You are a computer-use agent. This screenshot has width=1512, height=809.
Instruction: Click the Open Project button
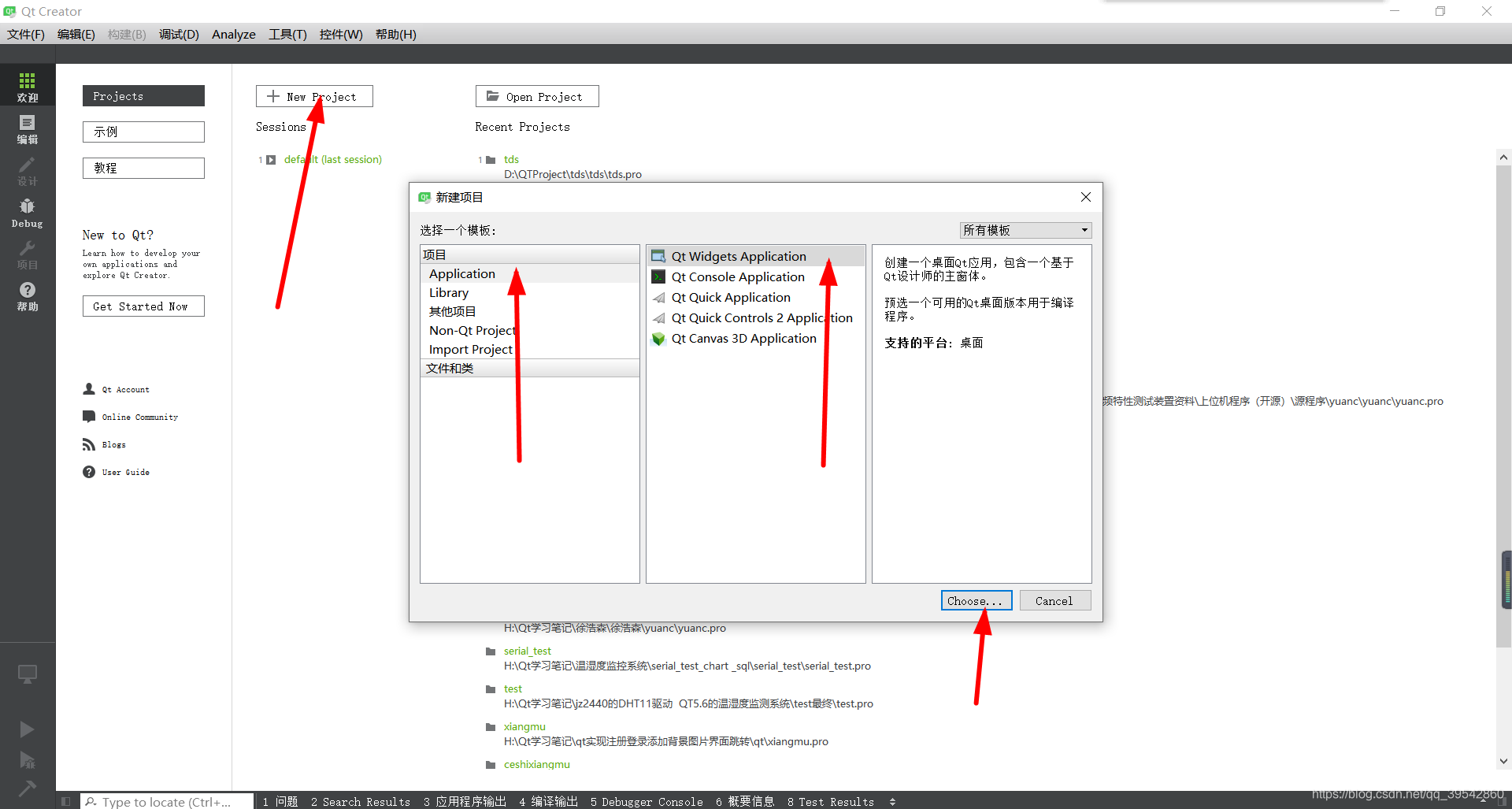pos(537,96)
